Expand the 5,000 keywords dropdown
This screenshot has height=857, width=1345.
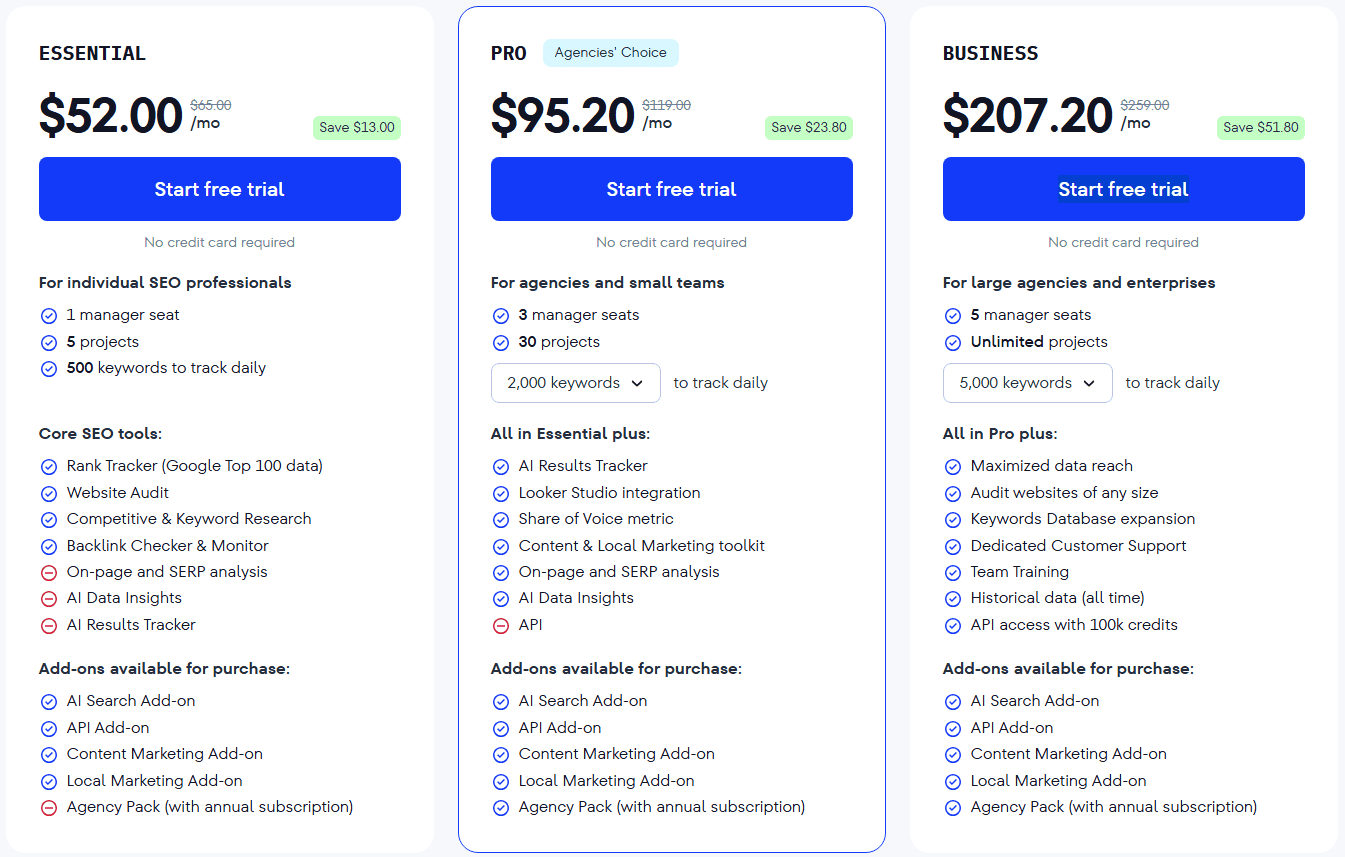pyautogui.click(x=1027, y=383)
